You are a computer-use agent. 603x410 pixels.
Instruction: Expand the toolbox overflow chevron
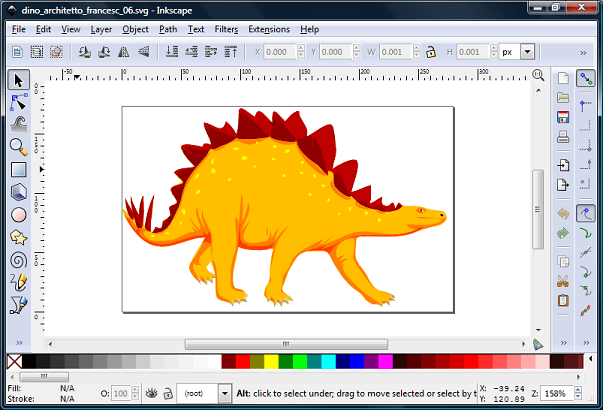pyautogui.click(x=19, y=343)
